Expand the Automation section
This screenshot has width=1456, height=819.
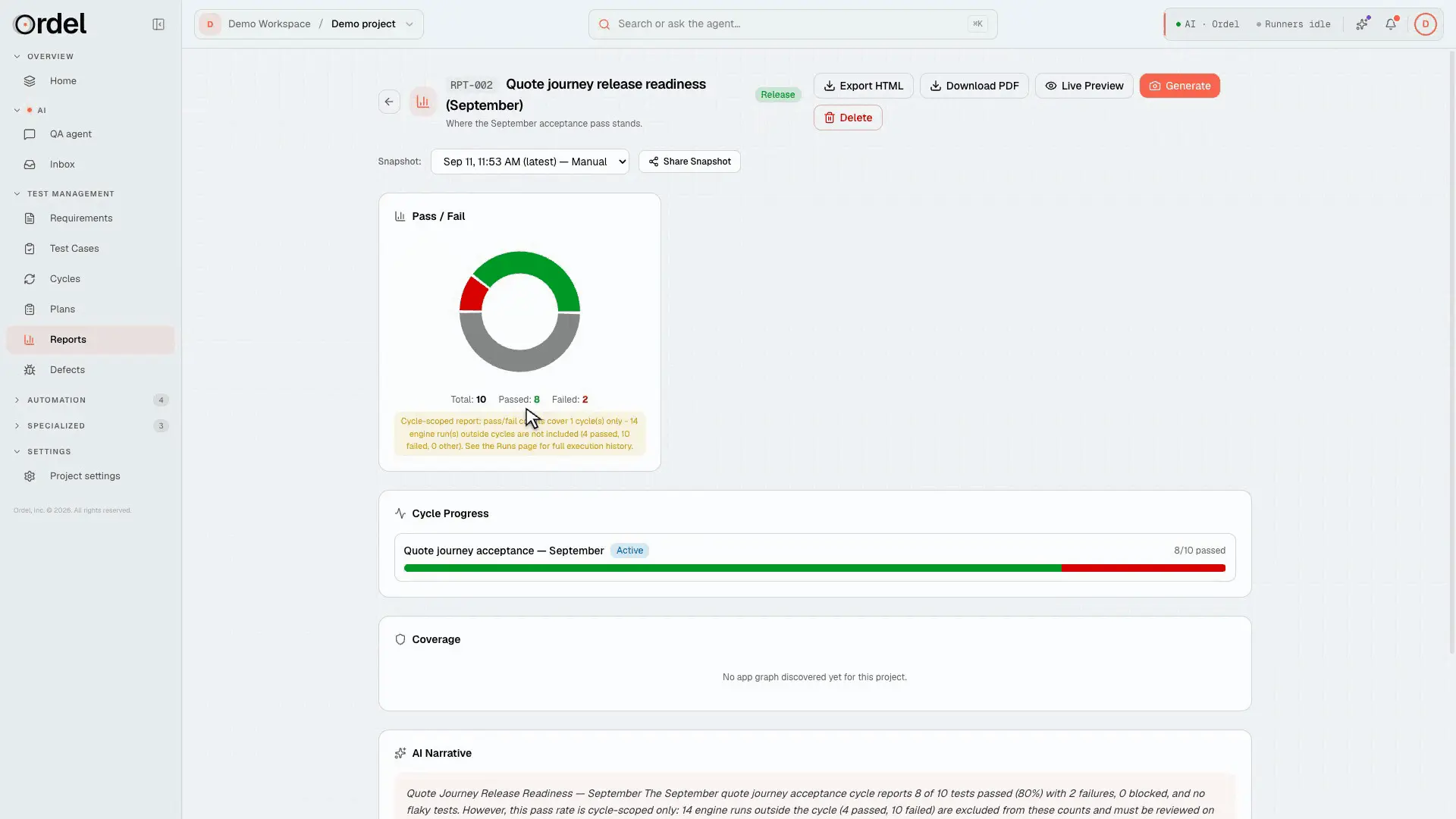(x=90, y=400)
